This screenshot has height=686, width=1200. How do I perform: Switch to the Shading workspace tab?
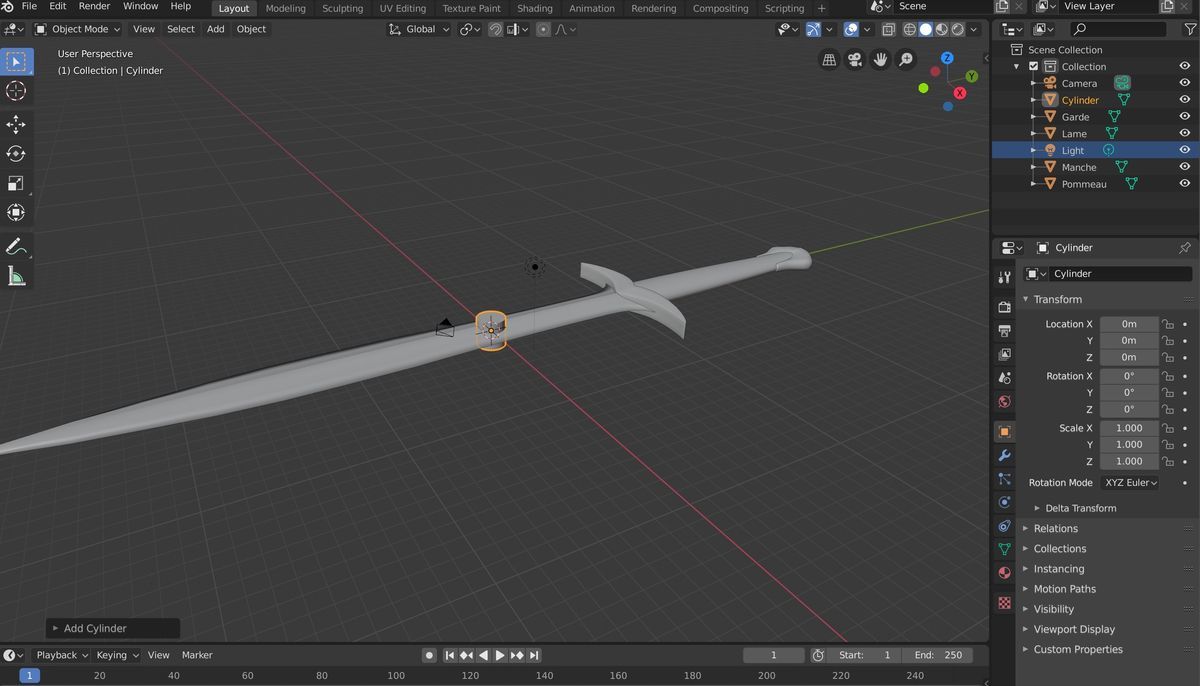tap(535, 8)
